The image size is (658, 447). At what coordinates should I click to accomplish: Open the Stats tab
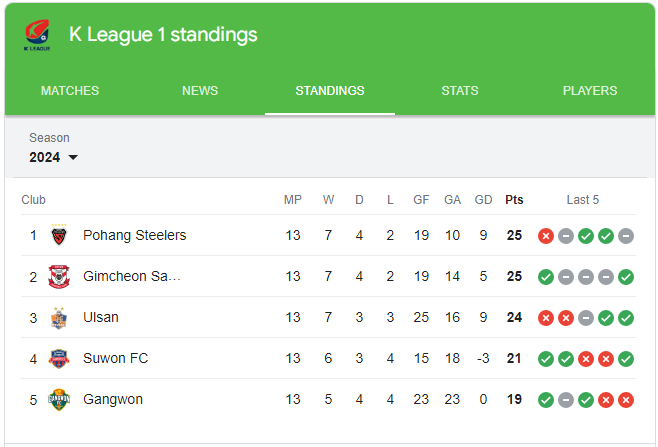[x=460, y=91]
